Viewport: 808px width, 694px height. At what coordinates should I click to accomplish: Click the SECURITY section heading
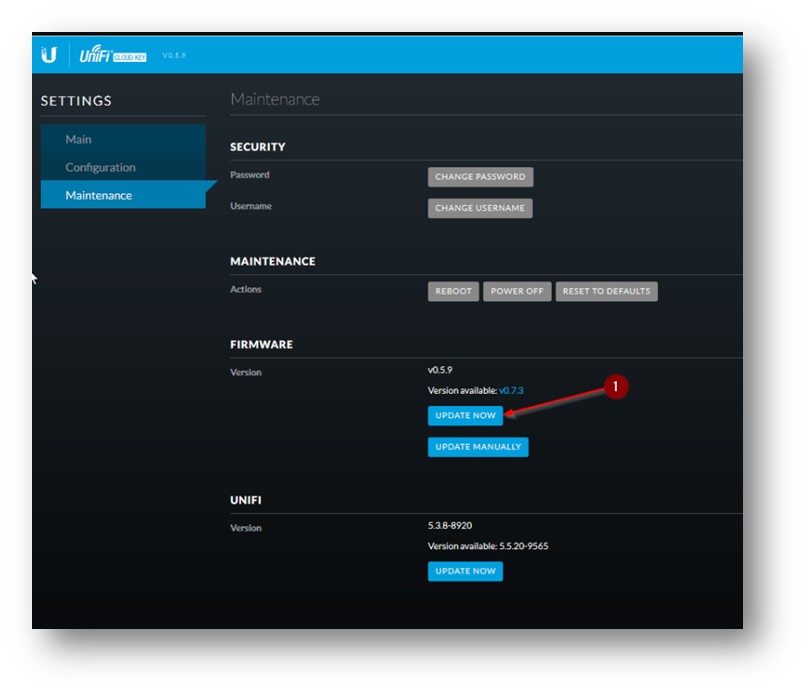click(x=258, y=147)
